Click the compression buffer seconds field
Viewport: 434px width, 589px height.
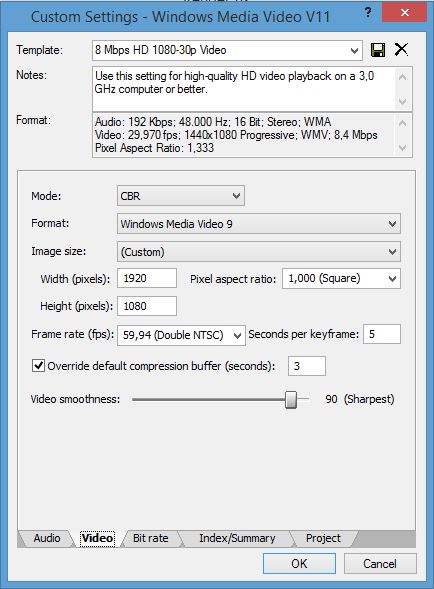point(307,366)
